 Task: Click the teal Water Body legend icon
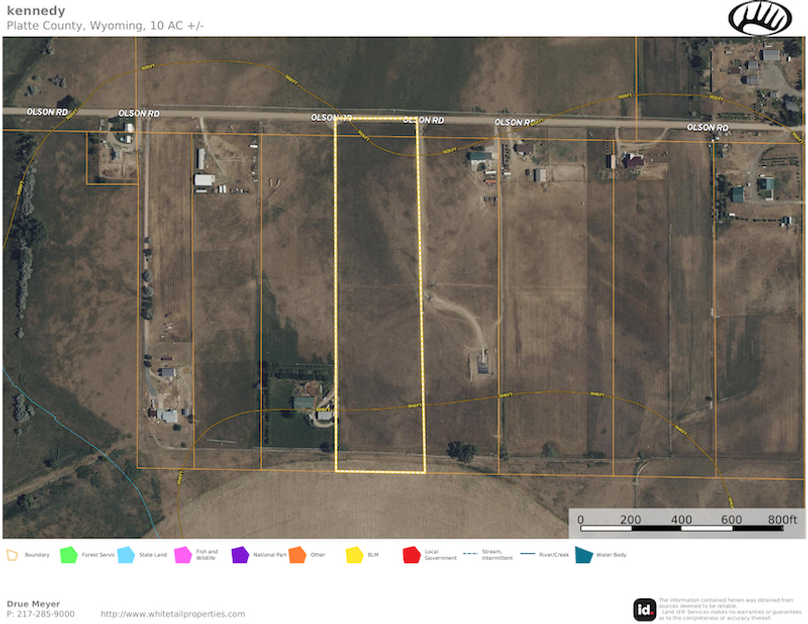click(583, 554)
